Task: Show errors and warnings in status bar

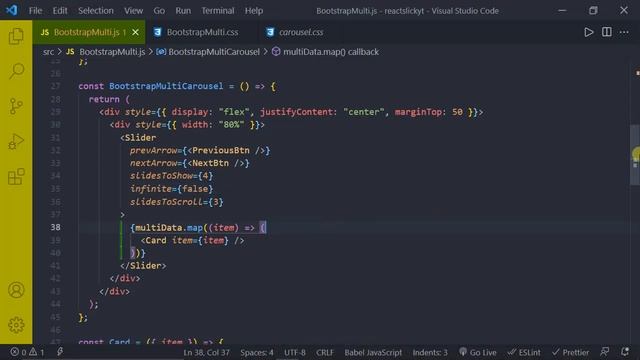Action: tap(27, 352)
